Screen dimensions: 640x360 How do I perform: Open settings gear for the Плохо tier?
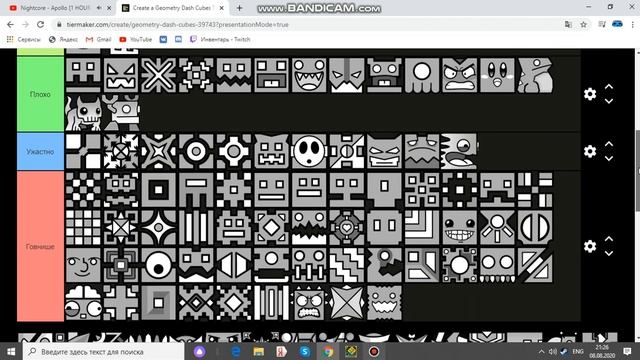[x=590, y=94]
